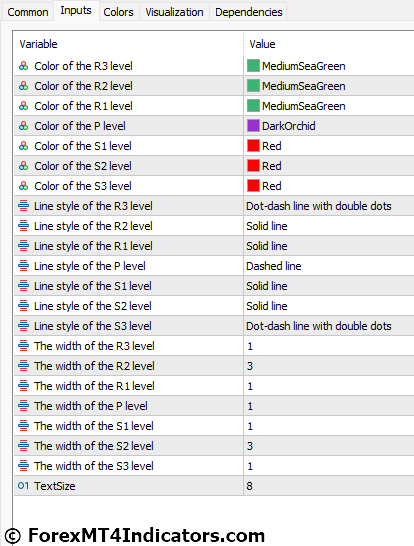Pick the MediumSeaGreen swatch for R3 level
Image resolution: width=414 pixels, height=546 pixels.
pos(253,66)
